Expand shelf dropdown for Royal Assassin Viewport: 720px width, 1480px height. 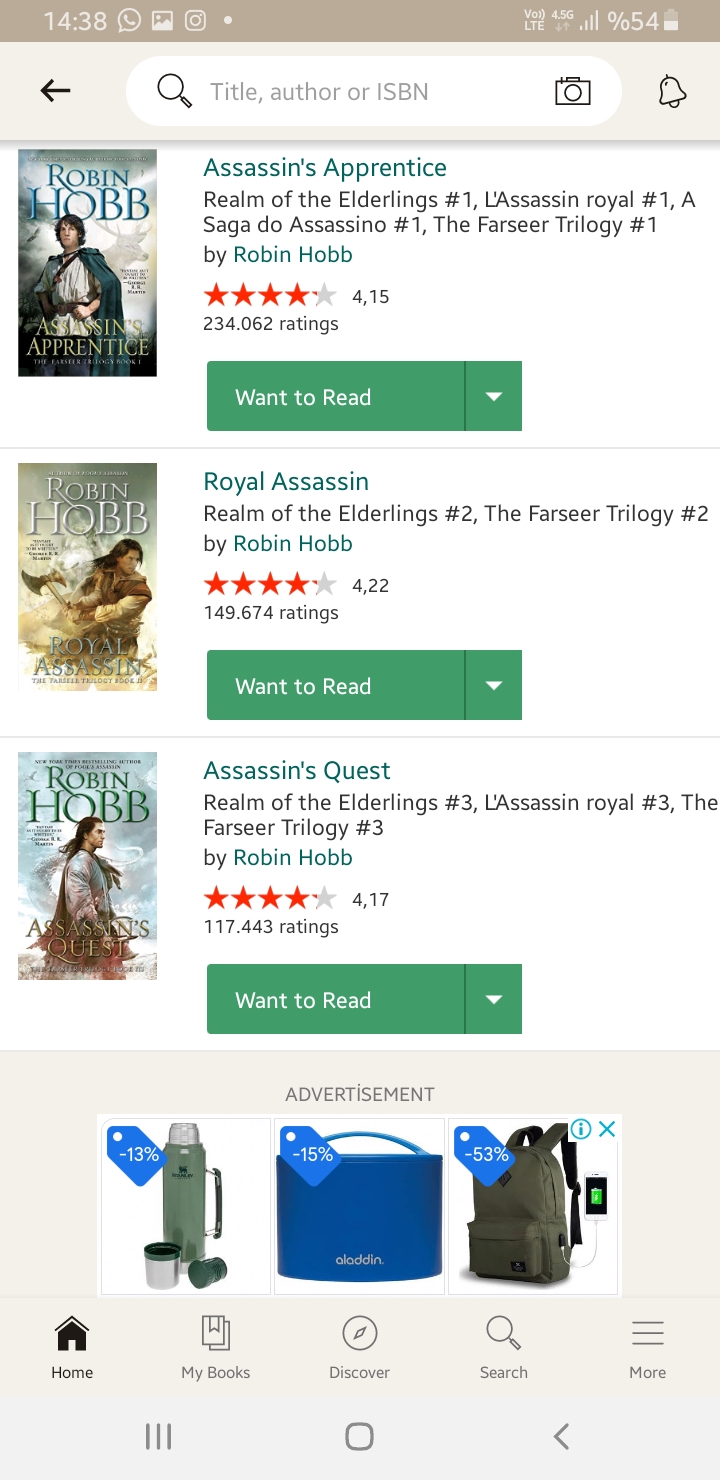point(494,685)
